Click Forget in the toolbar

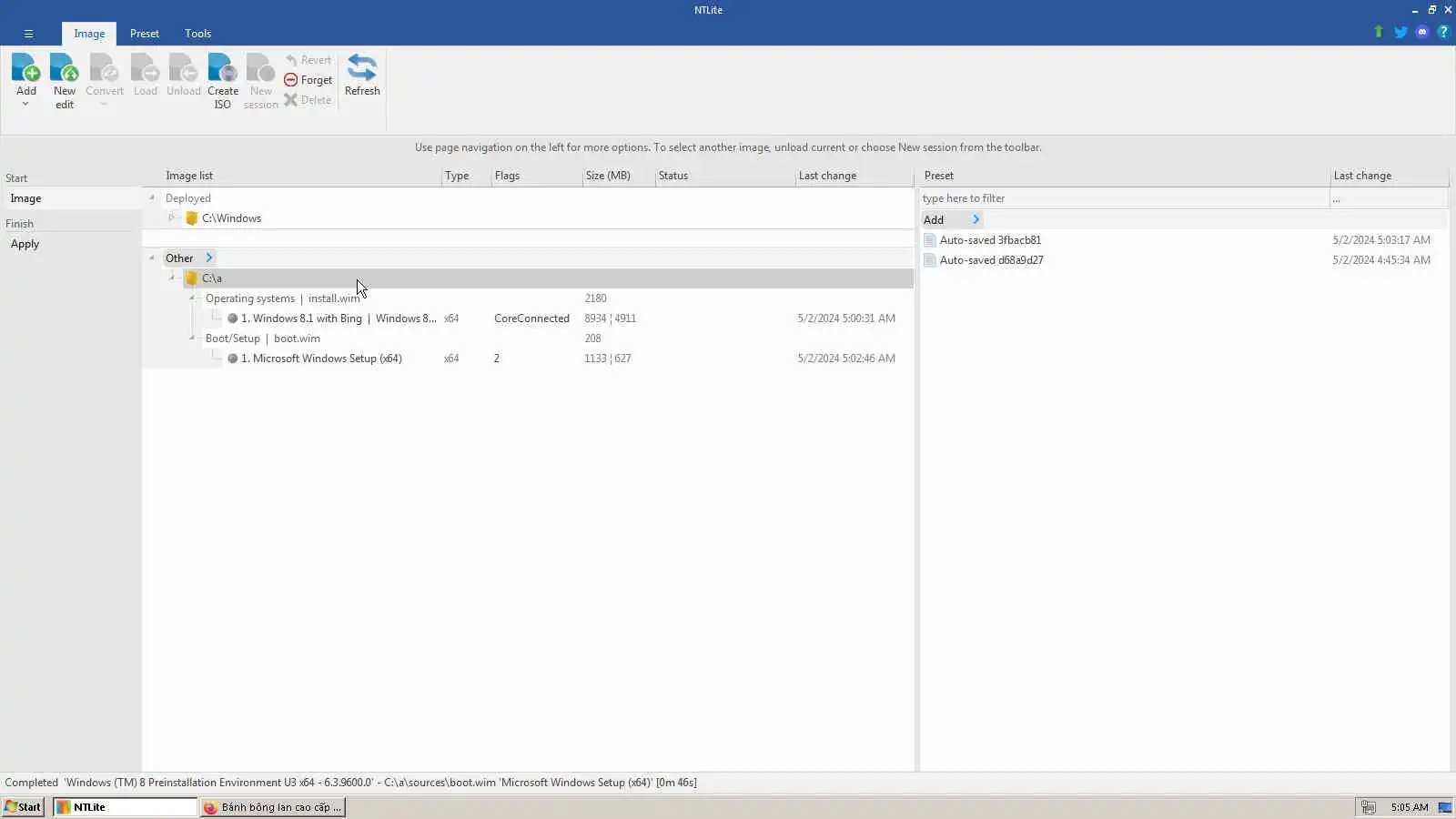(308, 80)
